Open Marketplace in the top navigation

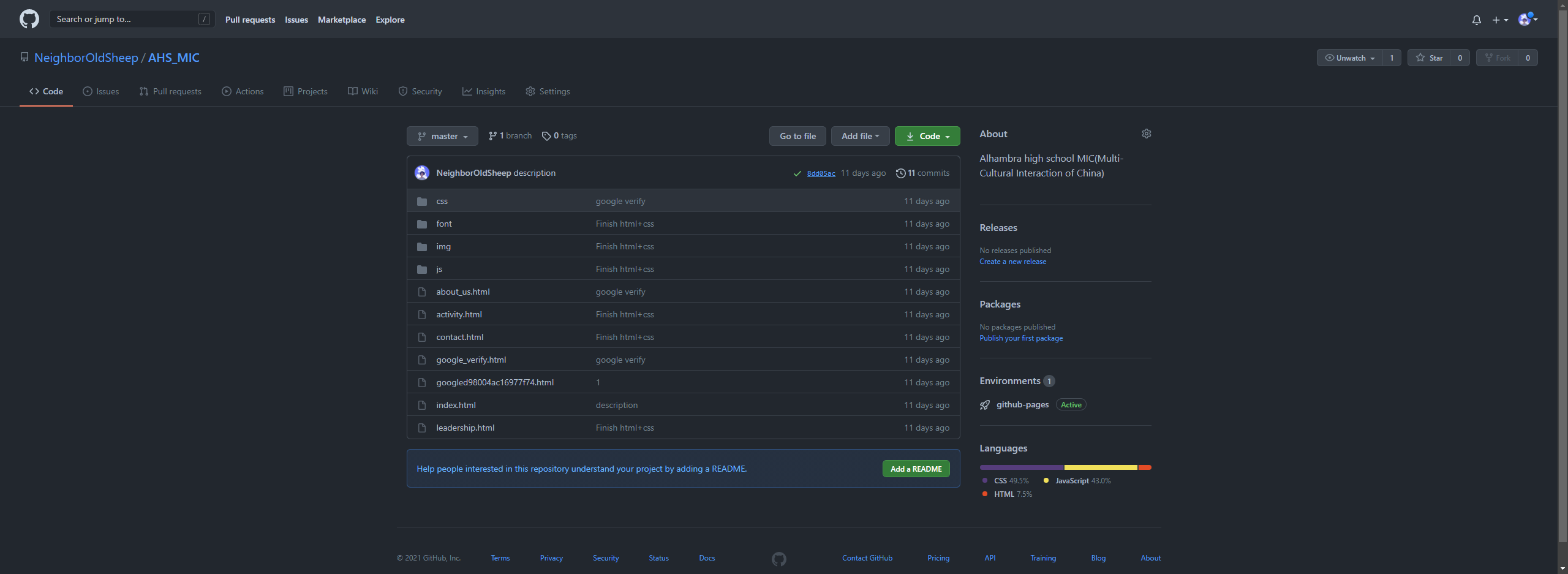[342, 20]
